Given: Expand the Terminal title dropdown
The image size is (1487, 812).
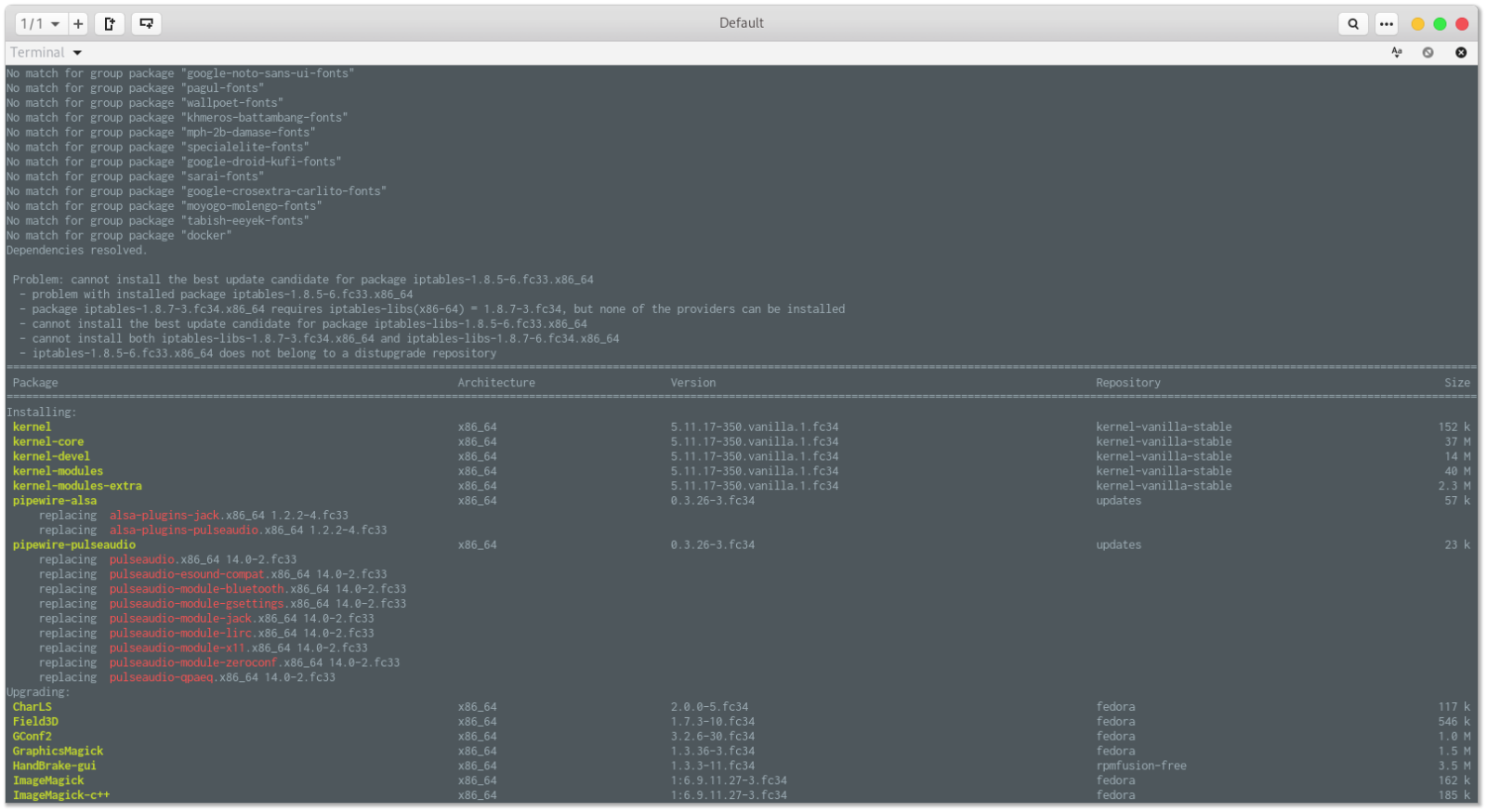Looking at the screenshot, I should [x=46, y=53].
